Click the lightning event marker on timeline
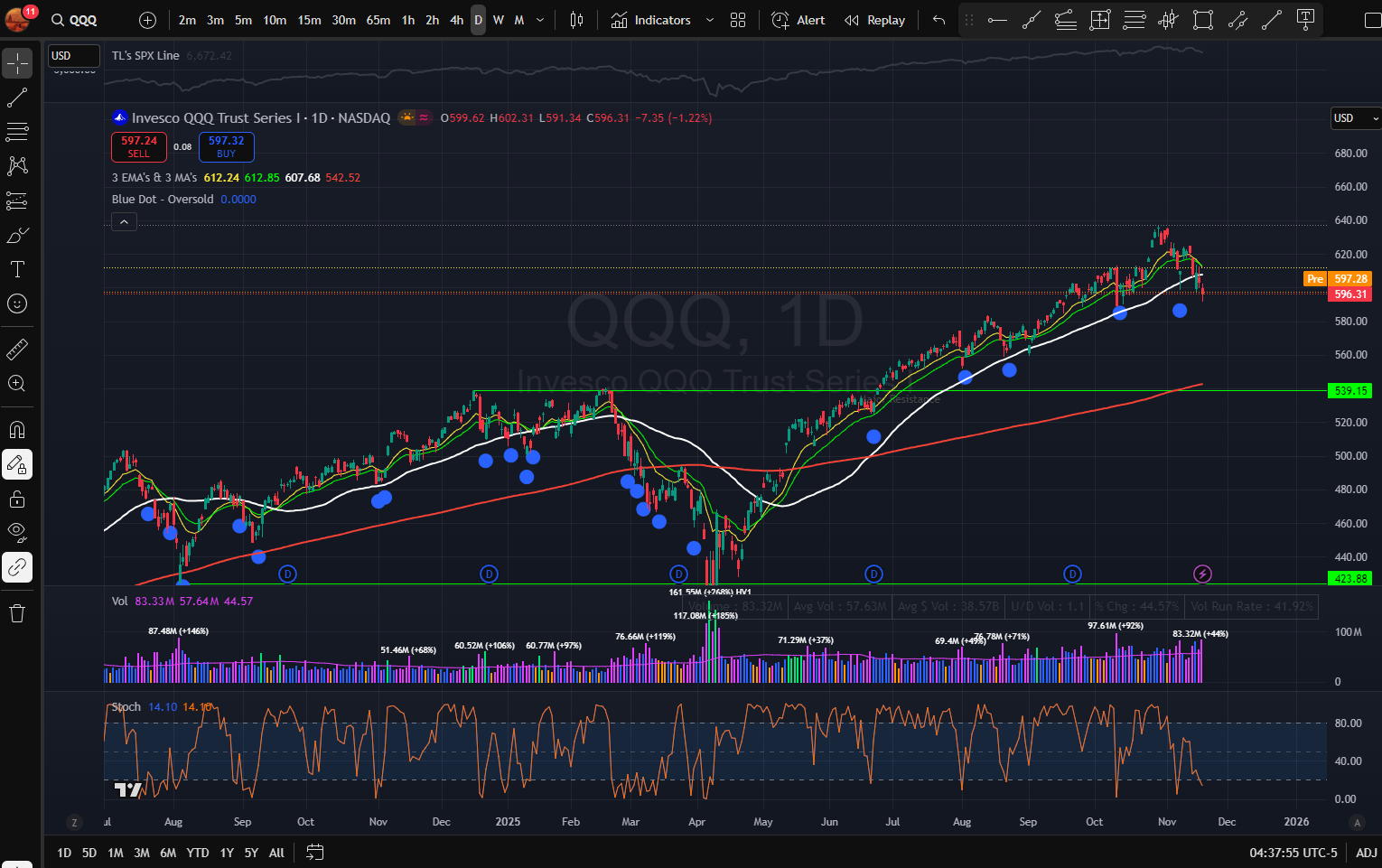1382x868 pixels. tap(1202, 574)
